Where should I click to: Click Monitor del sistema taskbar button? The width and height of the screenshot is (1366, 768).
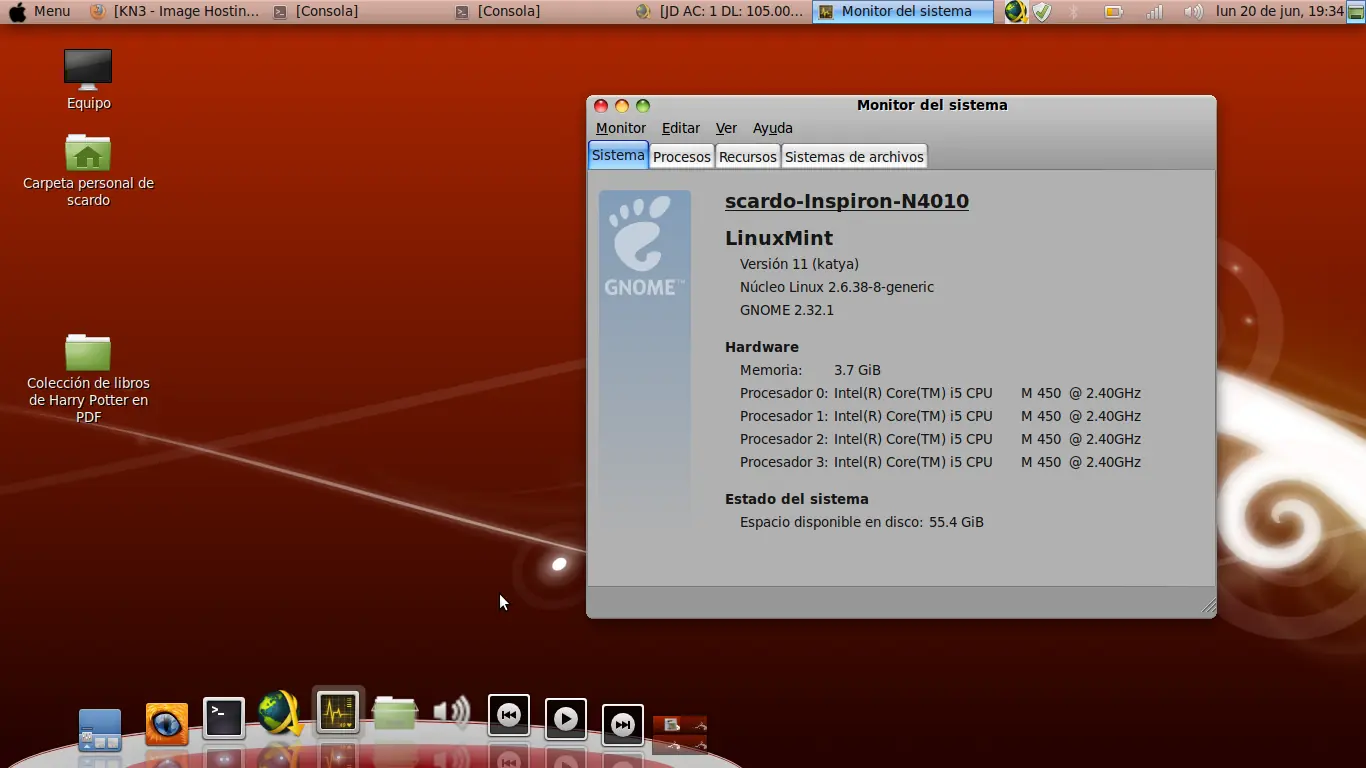tap(903, 11)
